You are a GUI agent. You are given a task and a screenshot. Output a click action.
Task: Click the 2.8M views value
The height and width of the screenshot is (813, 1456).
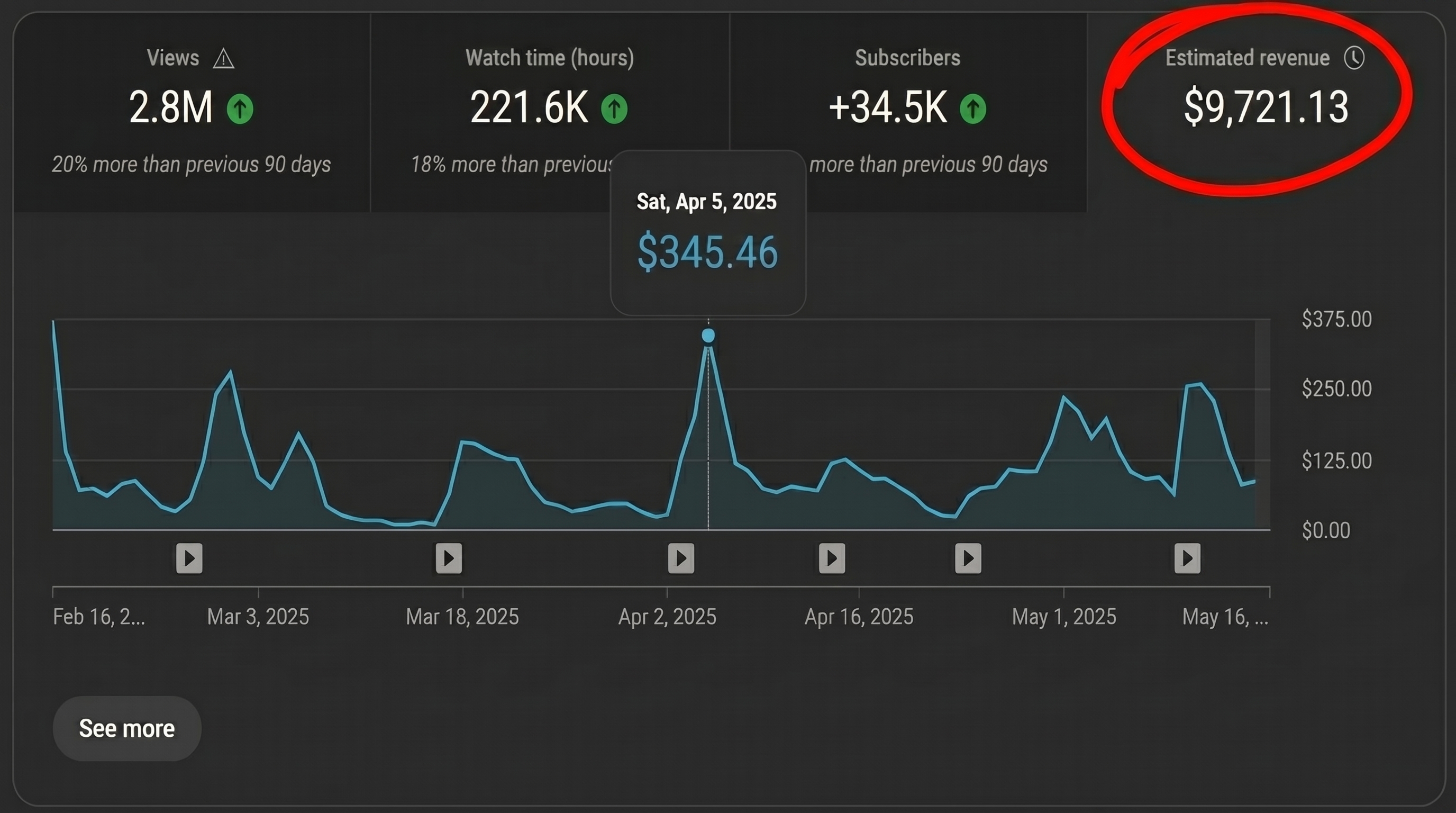click(x=171, y=107)
